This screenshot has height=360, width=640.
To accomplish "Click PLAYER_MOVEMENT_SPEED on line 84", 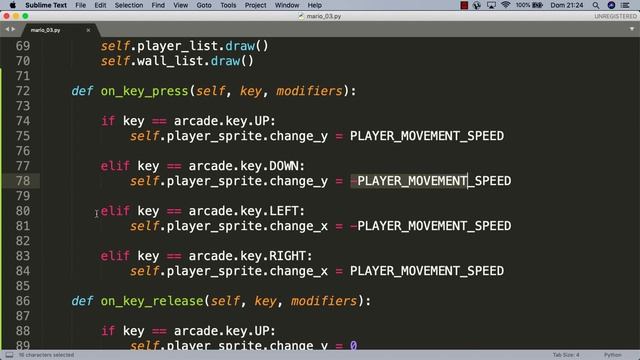I will point(427,271).
